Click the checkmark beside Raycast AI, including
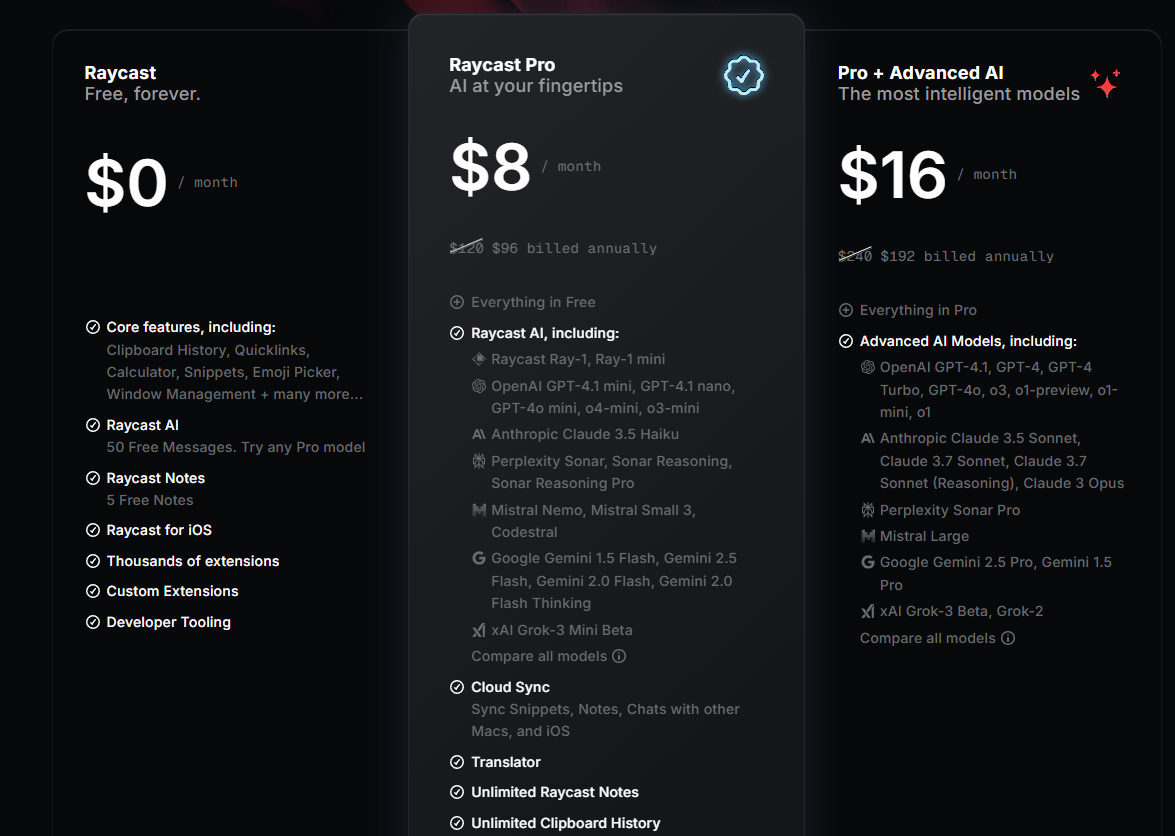Viewport: 1175px width, 836px height. point(456,333)
